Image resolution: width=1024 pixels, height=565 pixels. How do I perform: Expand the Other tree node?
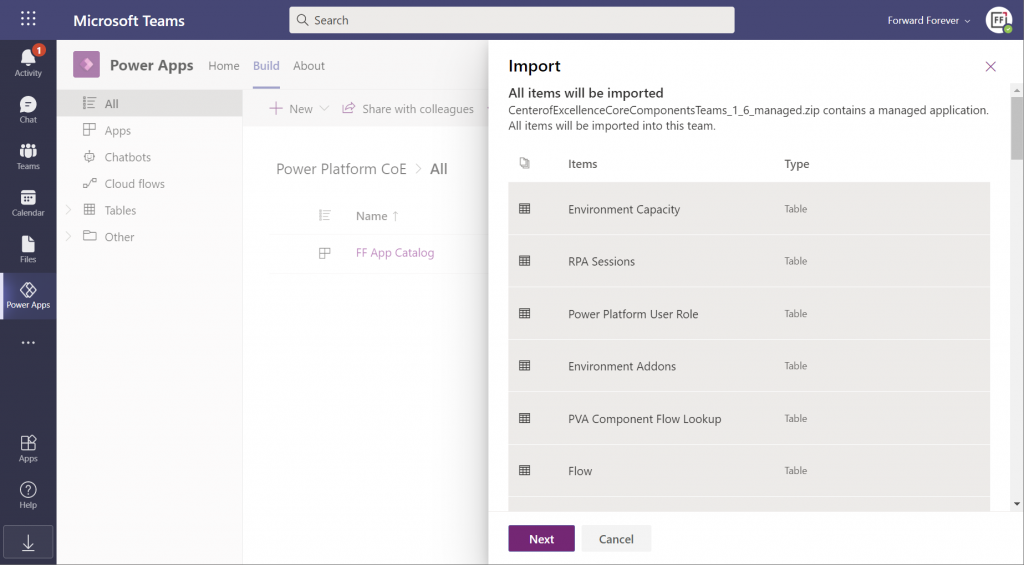[68, 236]
